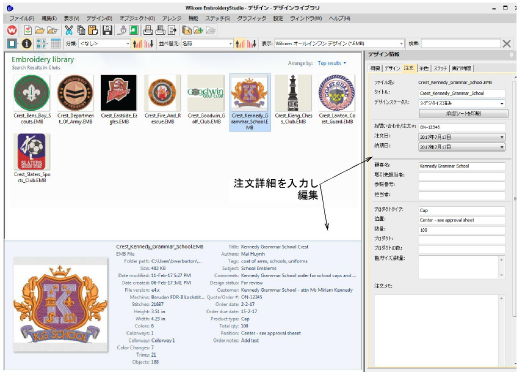The height and width of the screenshot is (372, 517).
Task: Open the 表示 file type filter dropdown
Action: (339, 44)
